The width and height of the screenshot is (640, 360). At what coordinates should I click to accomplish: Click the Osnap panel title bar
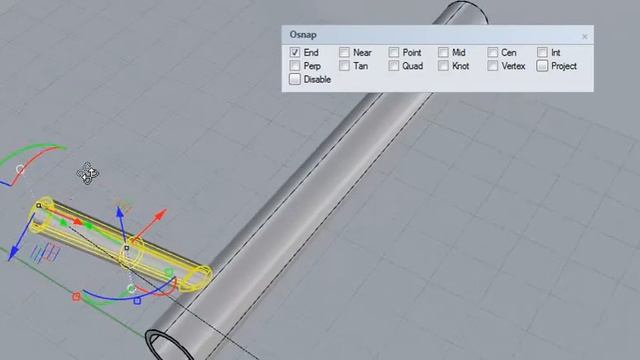point(438,35)
